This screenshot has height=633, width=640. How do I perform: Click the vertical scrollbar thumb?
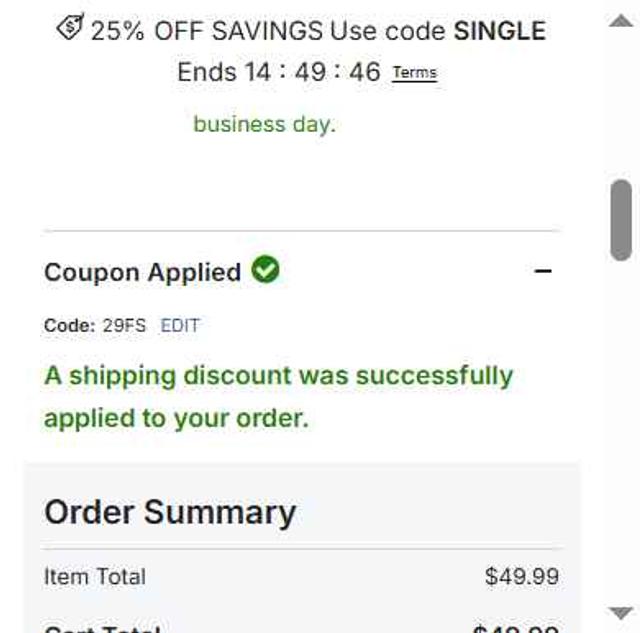pos(621,220)
